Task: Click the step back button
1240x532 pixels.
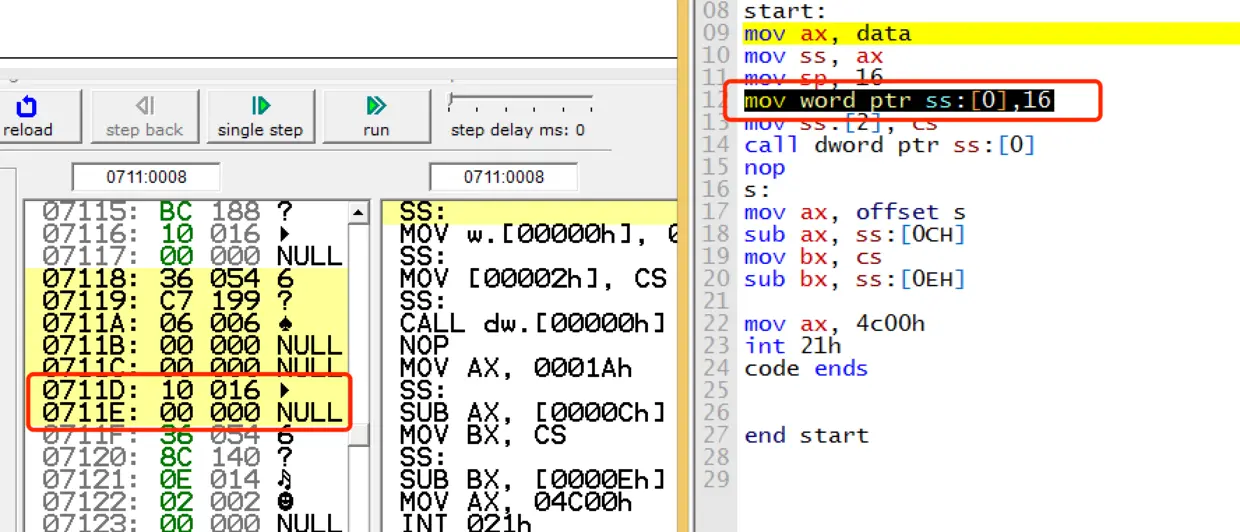Action: (x=145, y=117)
